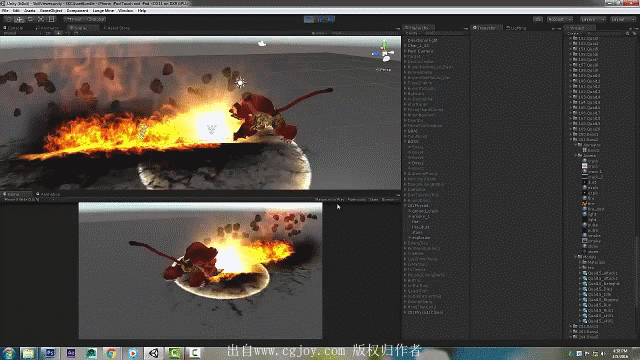640x360 pixels.
Task: Open the Cloud services button
Action: coord(538,19)
